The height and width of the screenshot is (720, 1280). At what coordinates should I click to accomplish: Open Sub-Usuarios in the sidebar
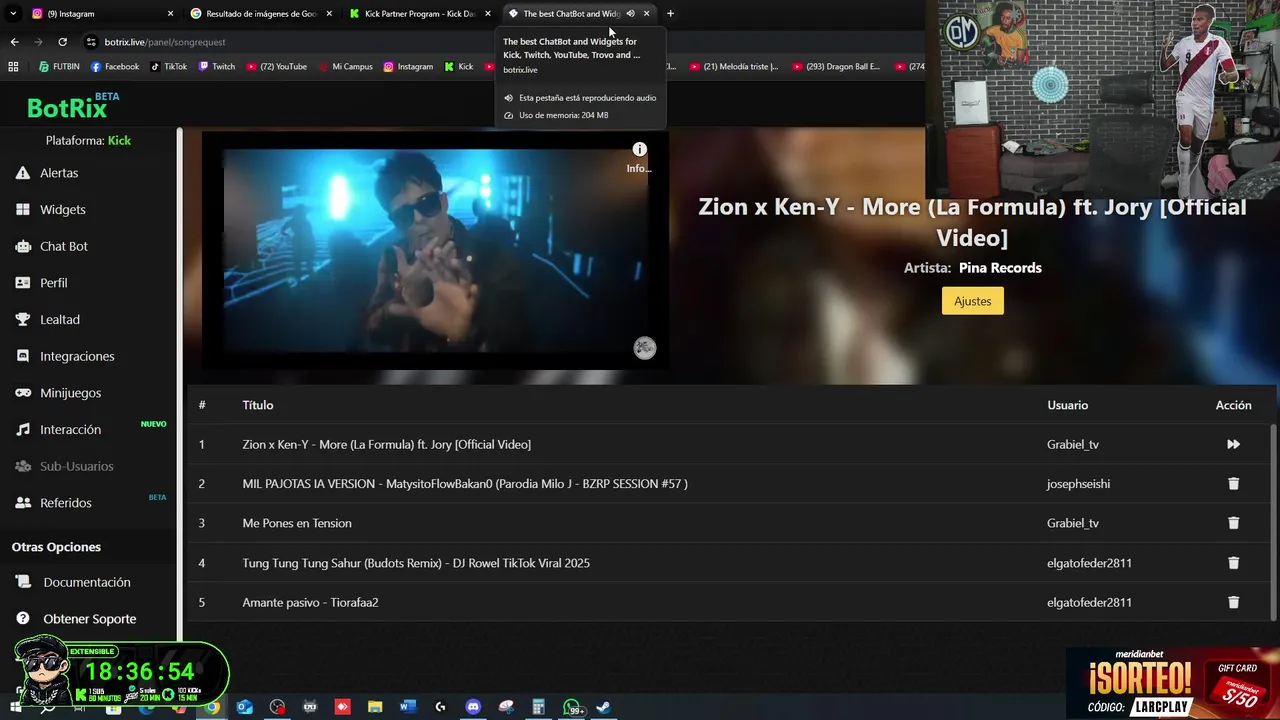pyautogui.click(x=64, y=466)
